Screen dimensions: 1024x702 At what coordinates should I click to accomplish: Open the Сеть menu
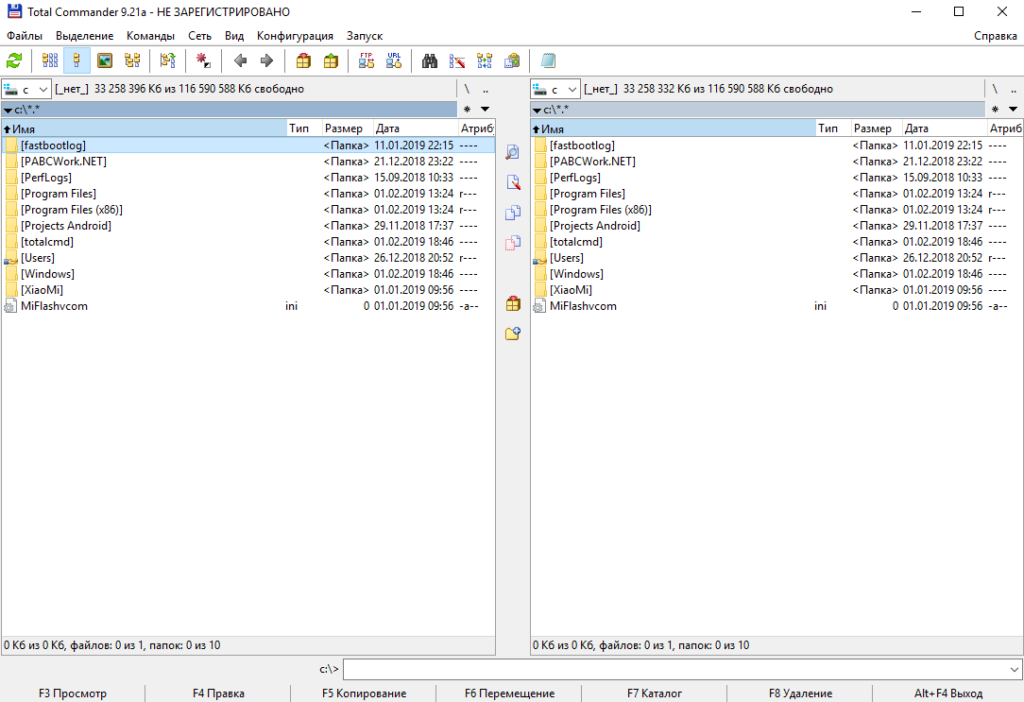pyautogui.click(x=200, y=36)
